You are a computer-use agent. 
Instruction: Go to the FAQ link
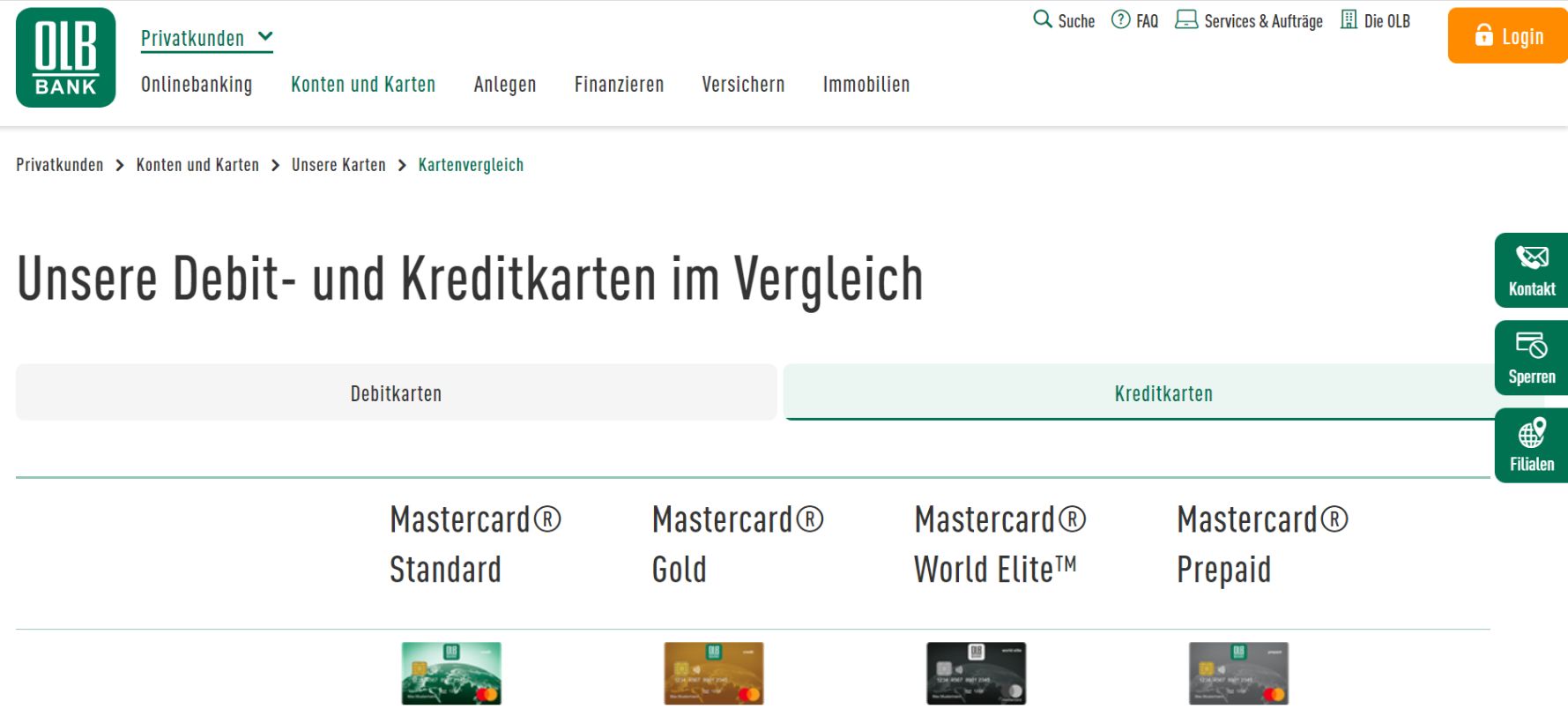coord(1147,21)
